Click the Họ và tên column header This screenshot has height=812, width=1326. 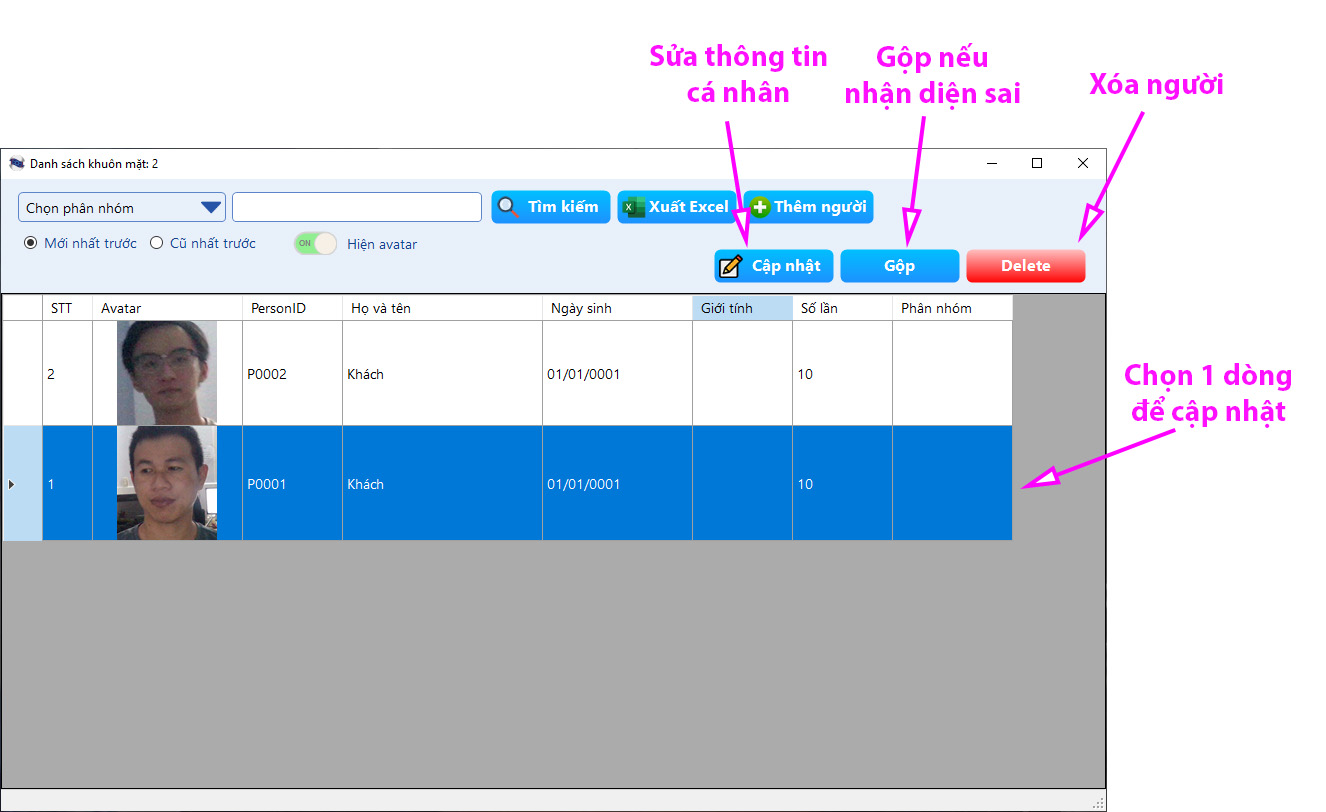[441, 308]
